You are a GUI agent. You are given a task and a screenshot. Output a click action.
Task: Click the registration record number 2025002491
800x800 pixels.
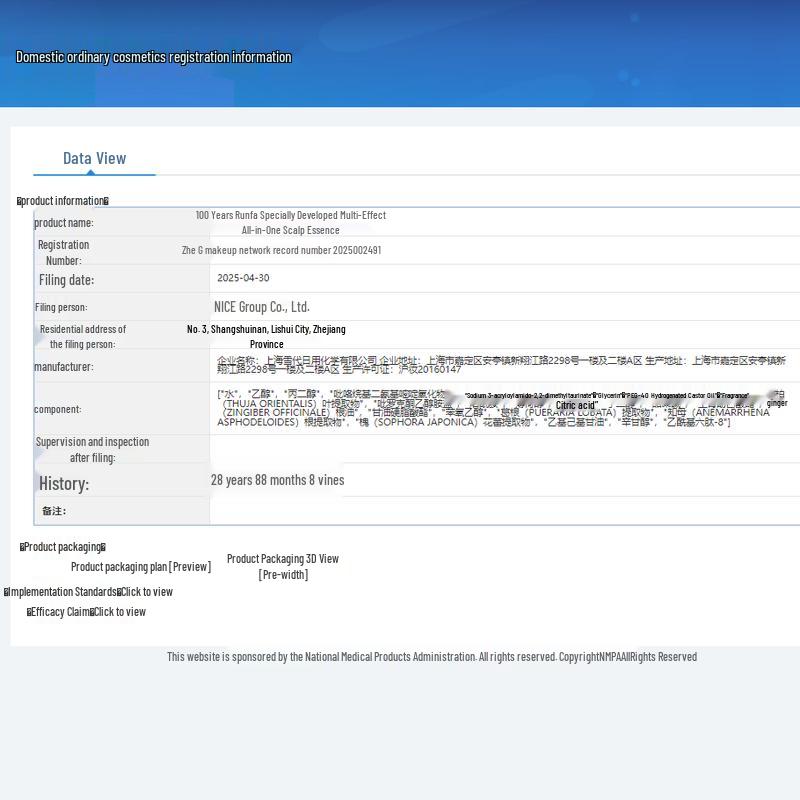(281, 250)
